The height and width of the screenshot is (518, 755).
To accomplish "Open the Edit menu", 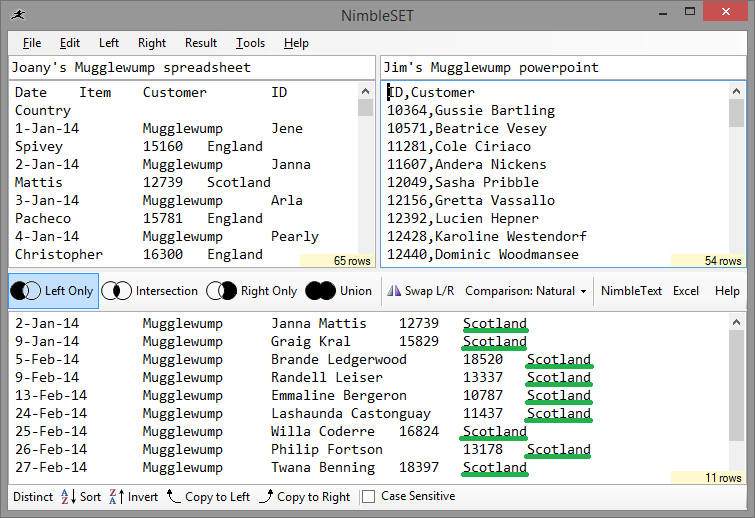I will coord(70,43).
